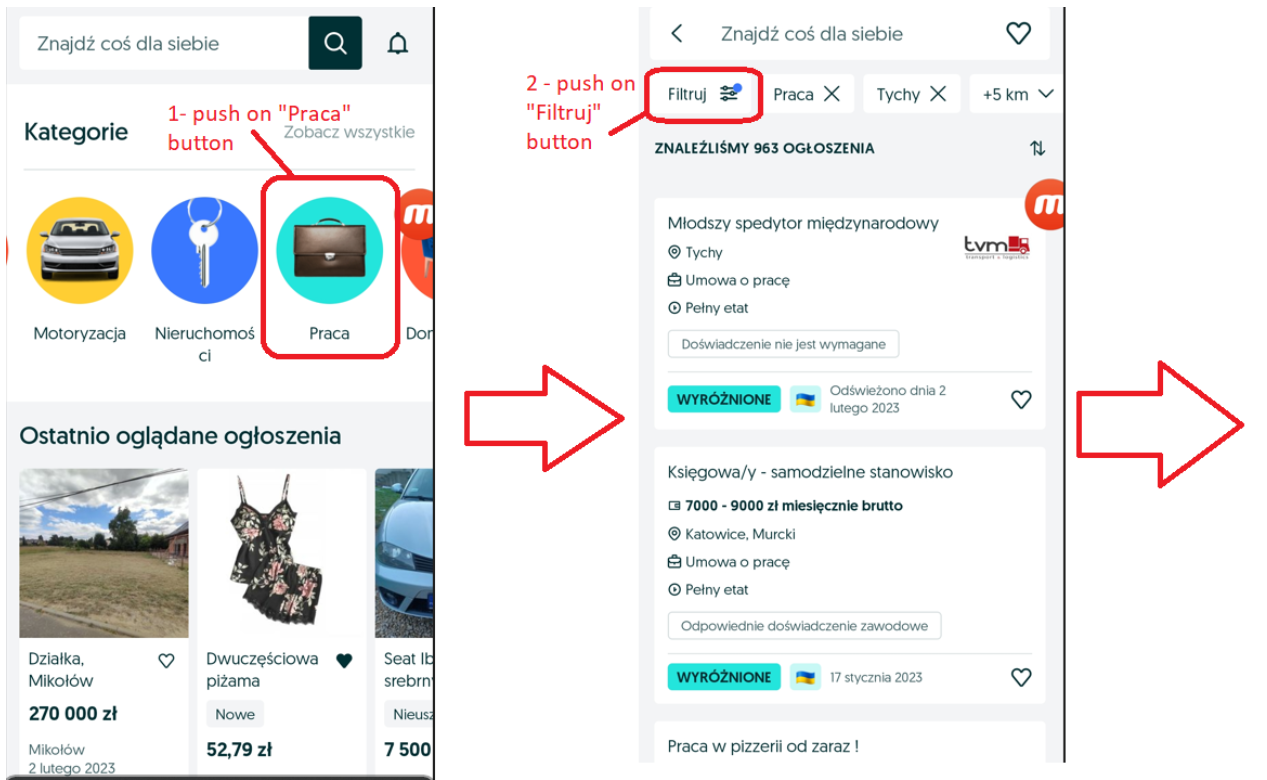The image size is (1267, 780).
Task: Open the Zobacz wszystkie categories link
Action: tap(349, 132)
